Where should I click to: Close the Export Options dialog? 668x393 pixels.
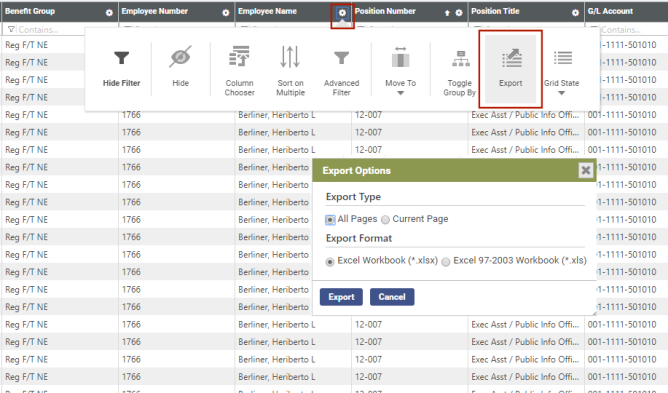tap(586, 170)
